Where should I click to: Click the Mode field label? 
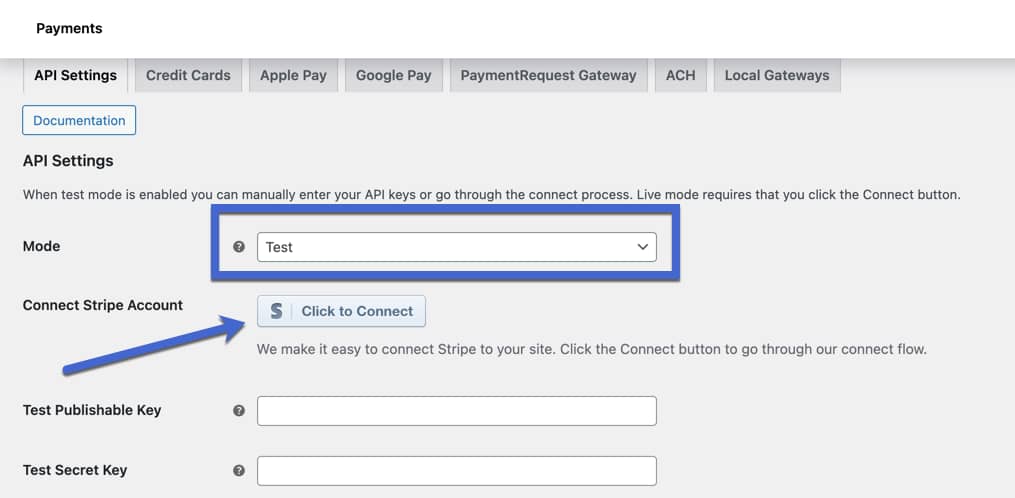41,246
